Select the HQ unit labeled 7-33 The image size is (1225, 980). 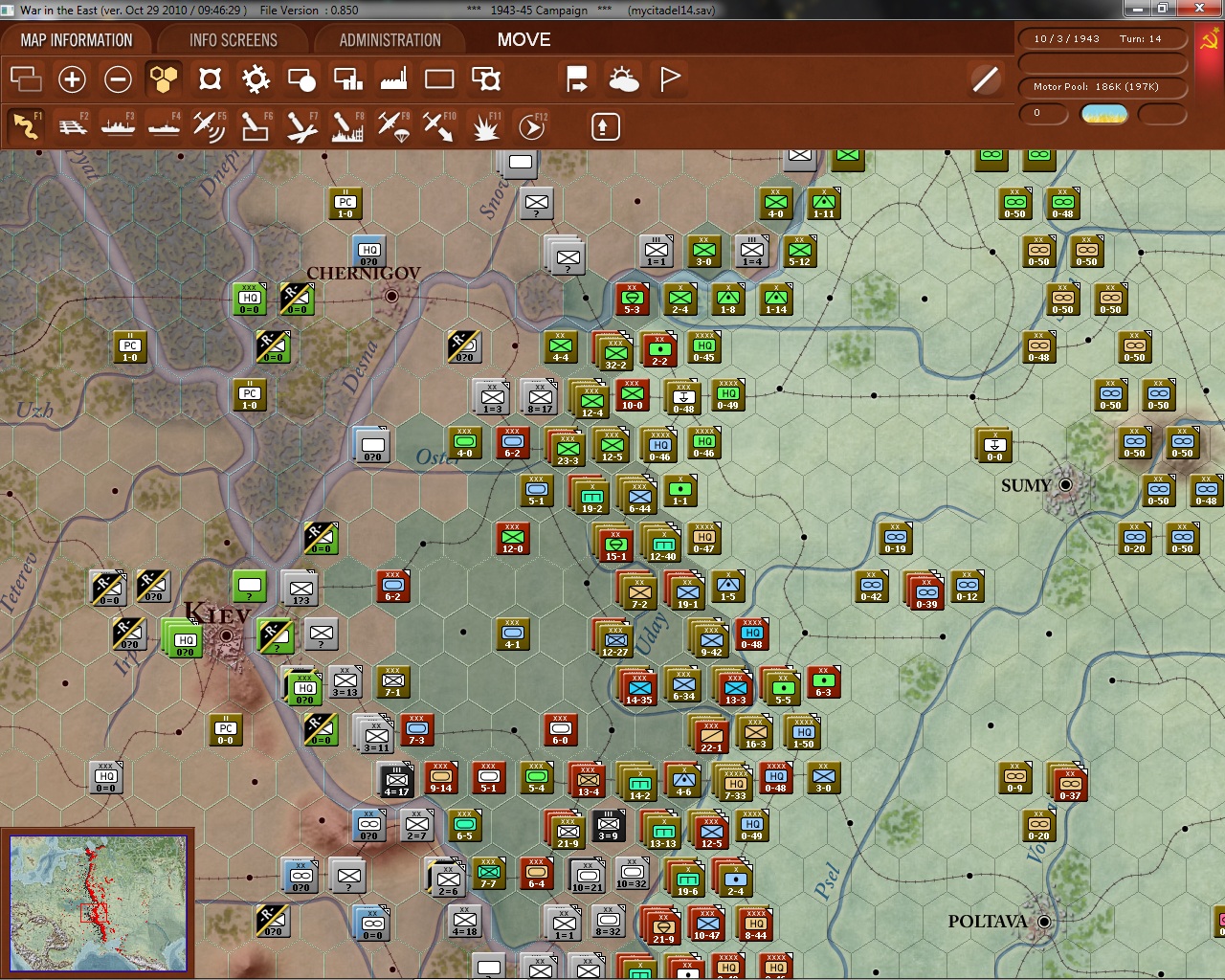click(735, 781)
